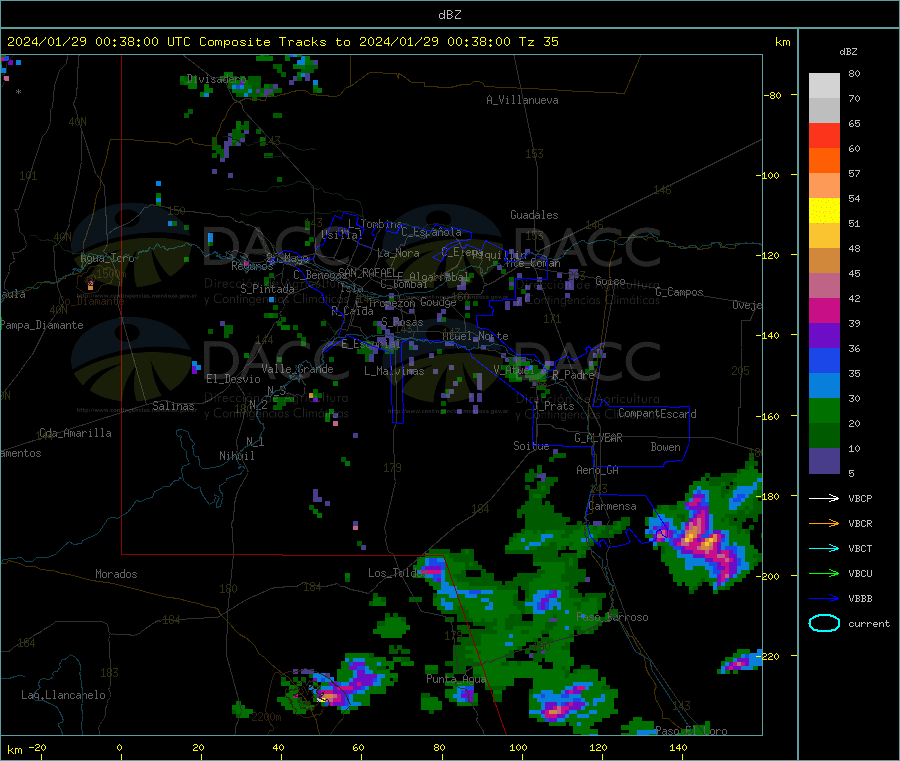
Task: Select the purple 36-39 dBZ color band
Action: pos(824,336)
